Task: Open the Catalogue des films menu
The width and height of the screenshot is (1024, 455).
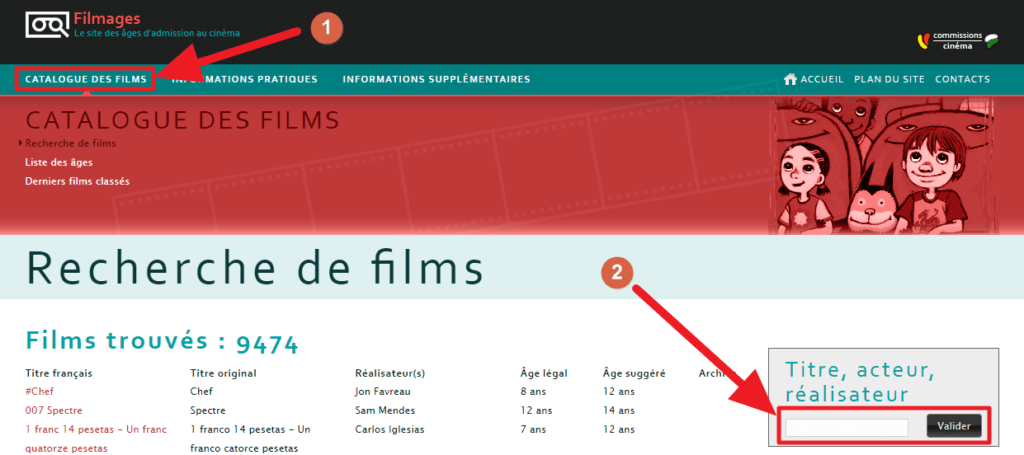Action: coord(86,80)
